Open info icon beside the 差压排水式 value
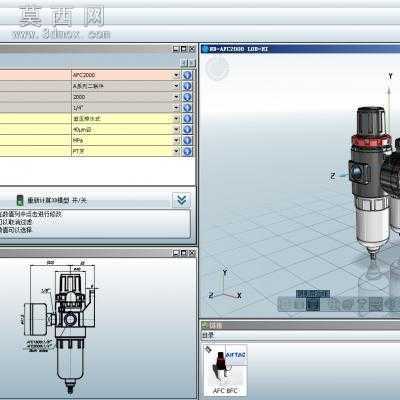The image size is (400, 400). coord(187,119)
